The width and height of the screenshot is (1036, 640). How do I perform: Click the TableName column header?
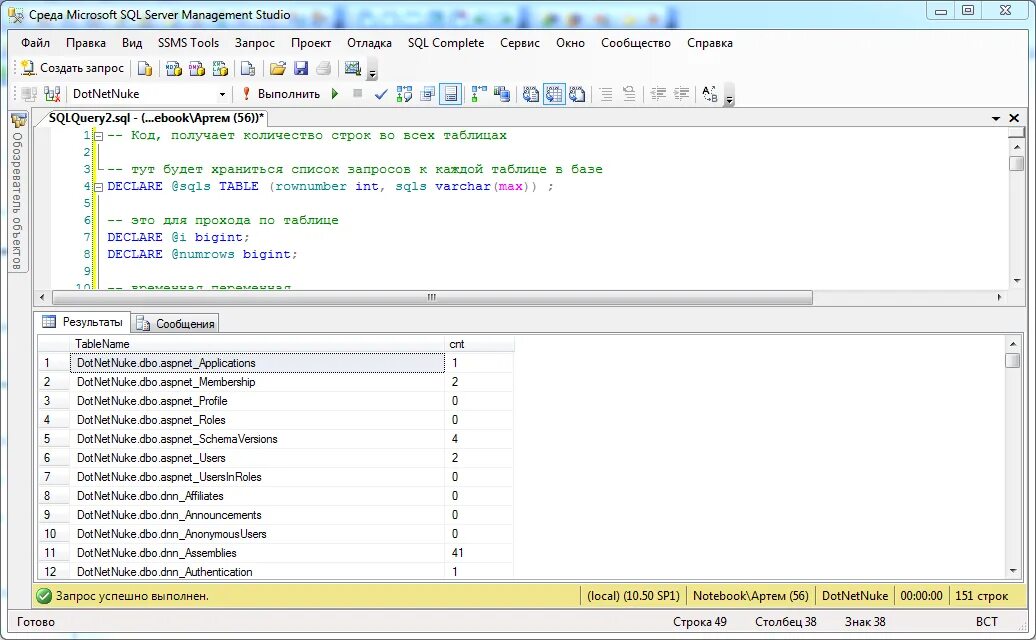[x=257, y=344]
